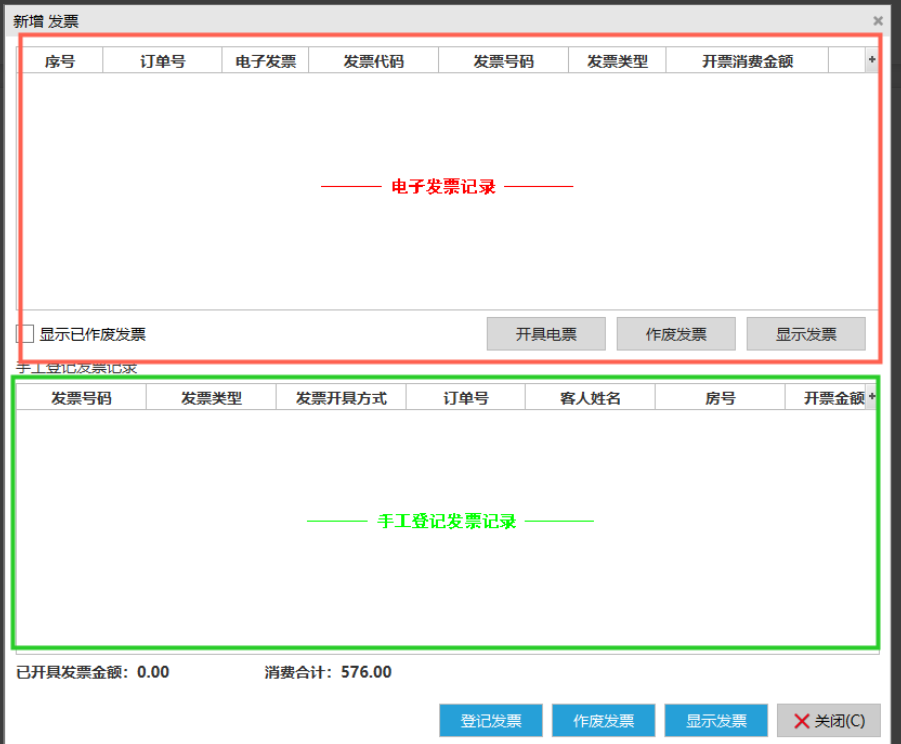Open the column chooser plus in the electronic invoice grid
This screenshot has width=901, height=744.
871,61
